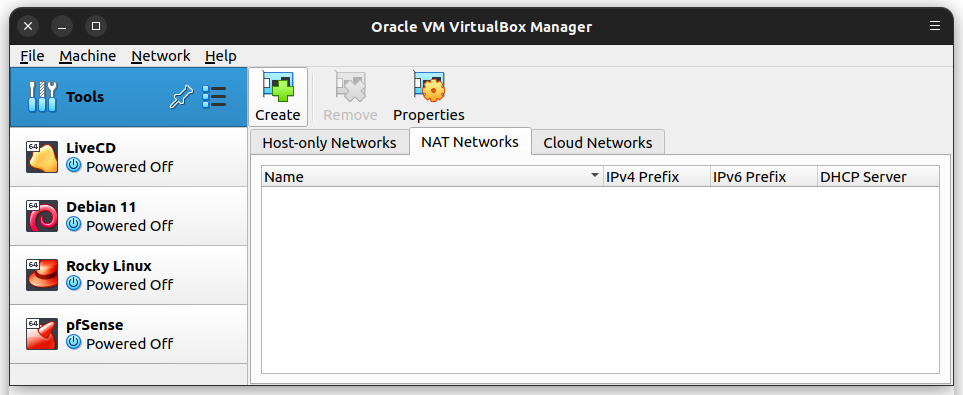Click the sort arrow in Name column

(x=595, y=176)
